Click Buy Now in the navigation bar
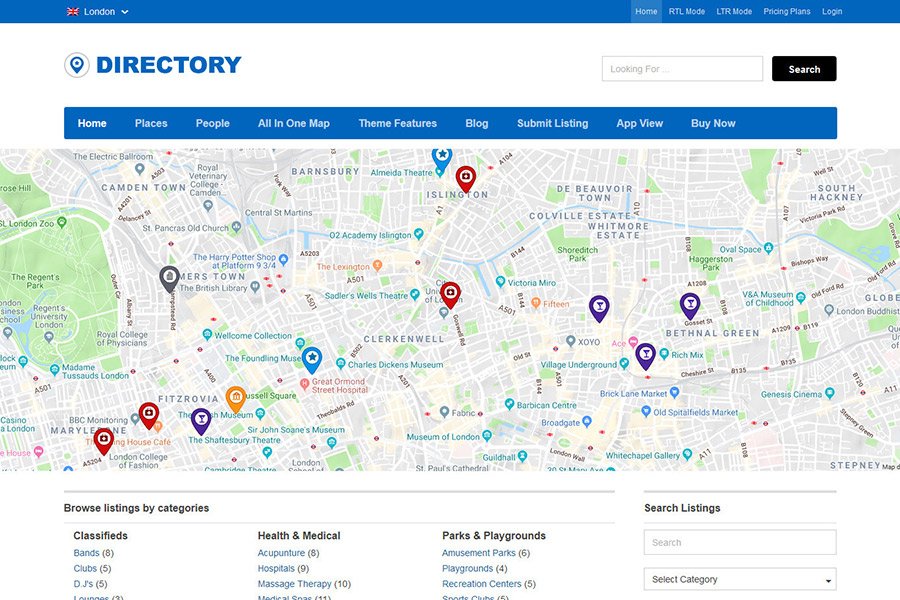The height and width of the screenshot is (600, 900). click(x=713, y=123)
